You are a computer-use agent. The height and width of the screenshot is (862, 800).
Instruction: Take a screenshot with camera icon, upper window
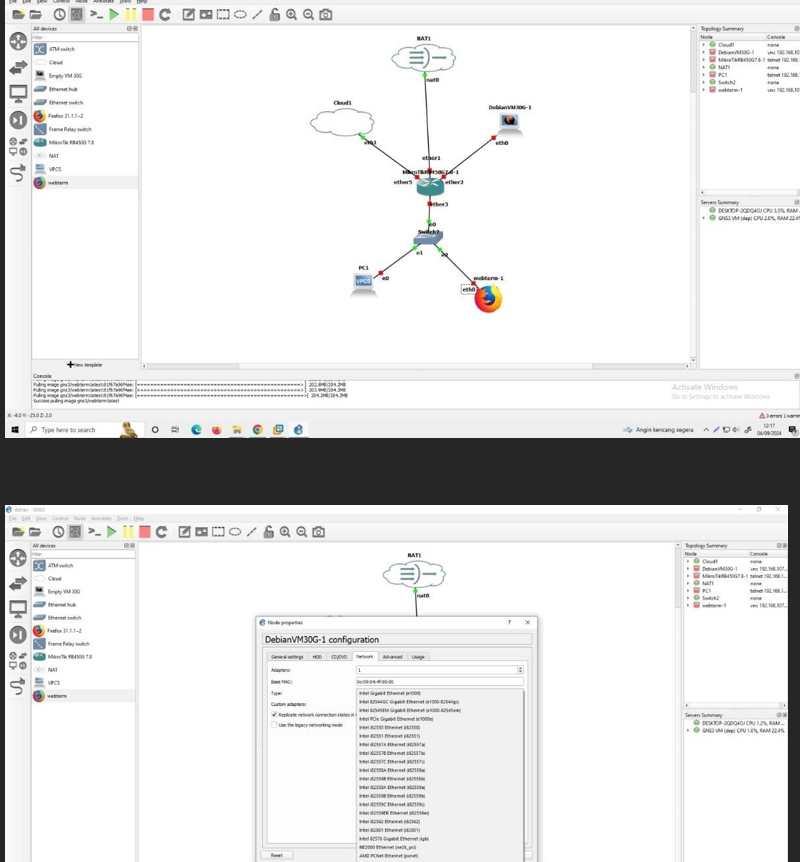[x=325, y=15]
